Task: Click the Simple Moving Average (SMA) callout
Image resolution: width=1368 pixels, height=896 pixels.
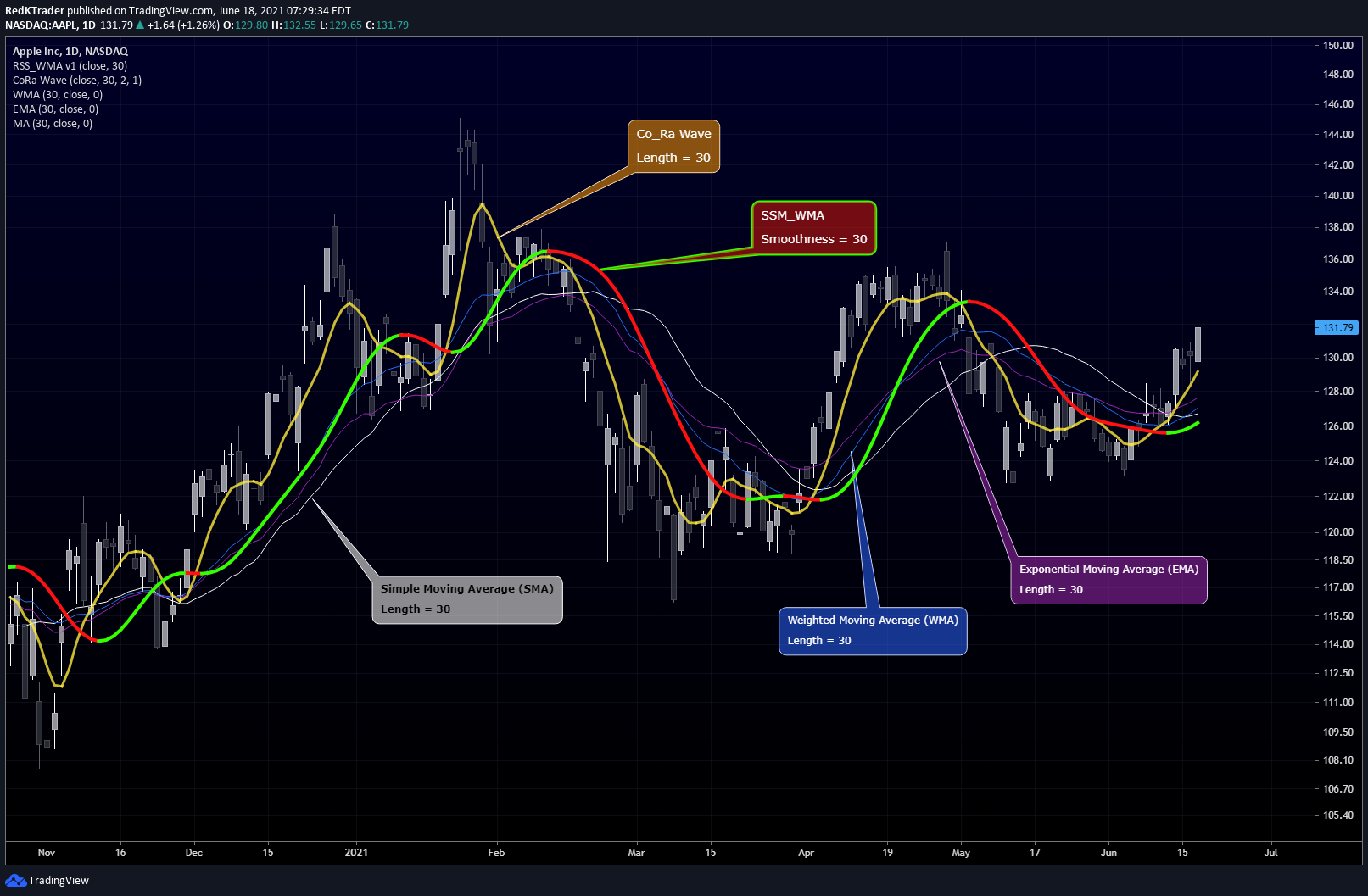Action: [x=466, y=598]
